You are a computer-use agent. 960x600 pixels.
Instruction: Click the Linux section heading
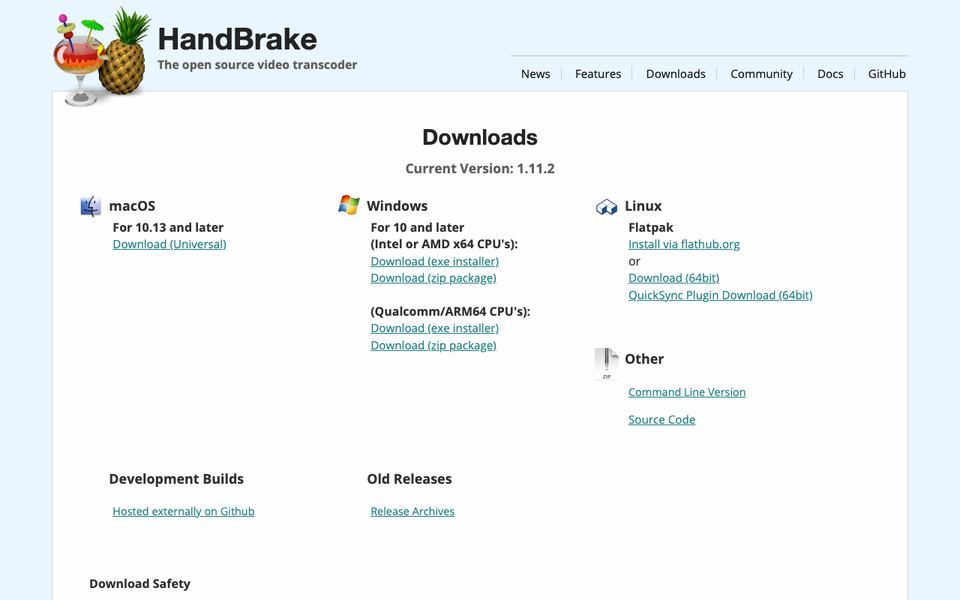(x=643, y=206)
